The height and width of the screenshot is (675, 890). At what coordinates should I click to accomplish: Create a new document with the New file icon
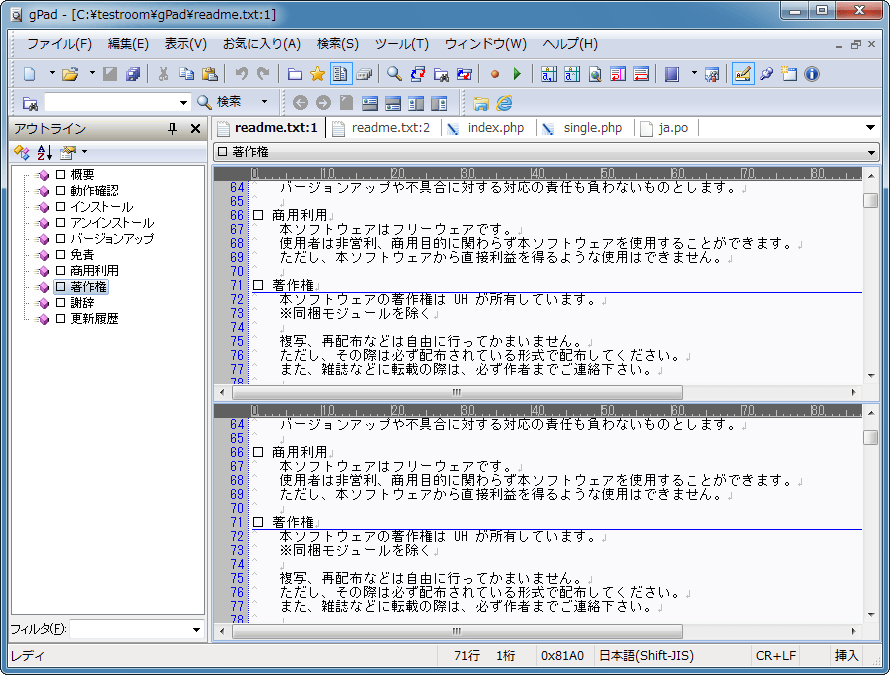(x=30, y=74)
